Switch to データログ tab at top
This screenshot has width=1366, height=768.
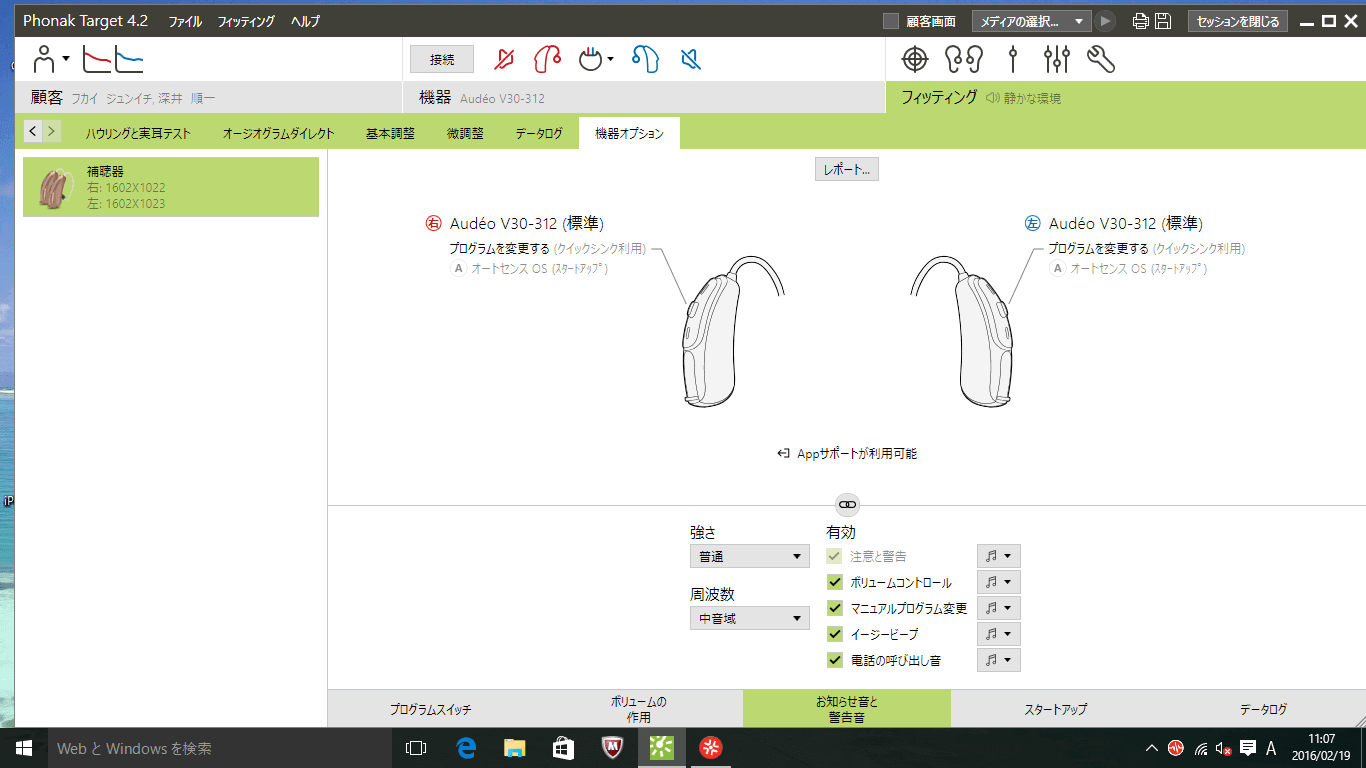tap(539, 133)
